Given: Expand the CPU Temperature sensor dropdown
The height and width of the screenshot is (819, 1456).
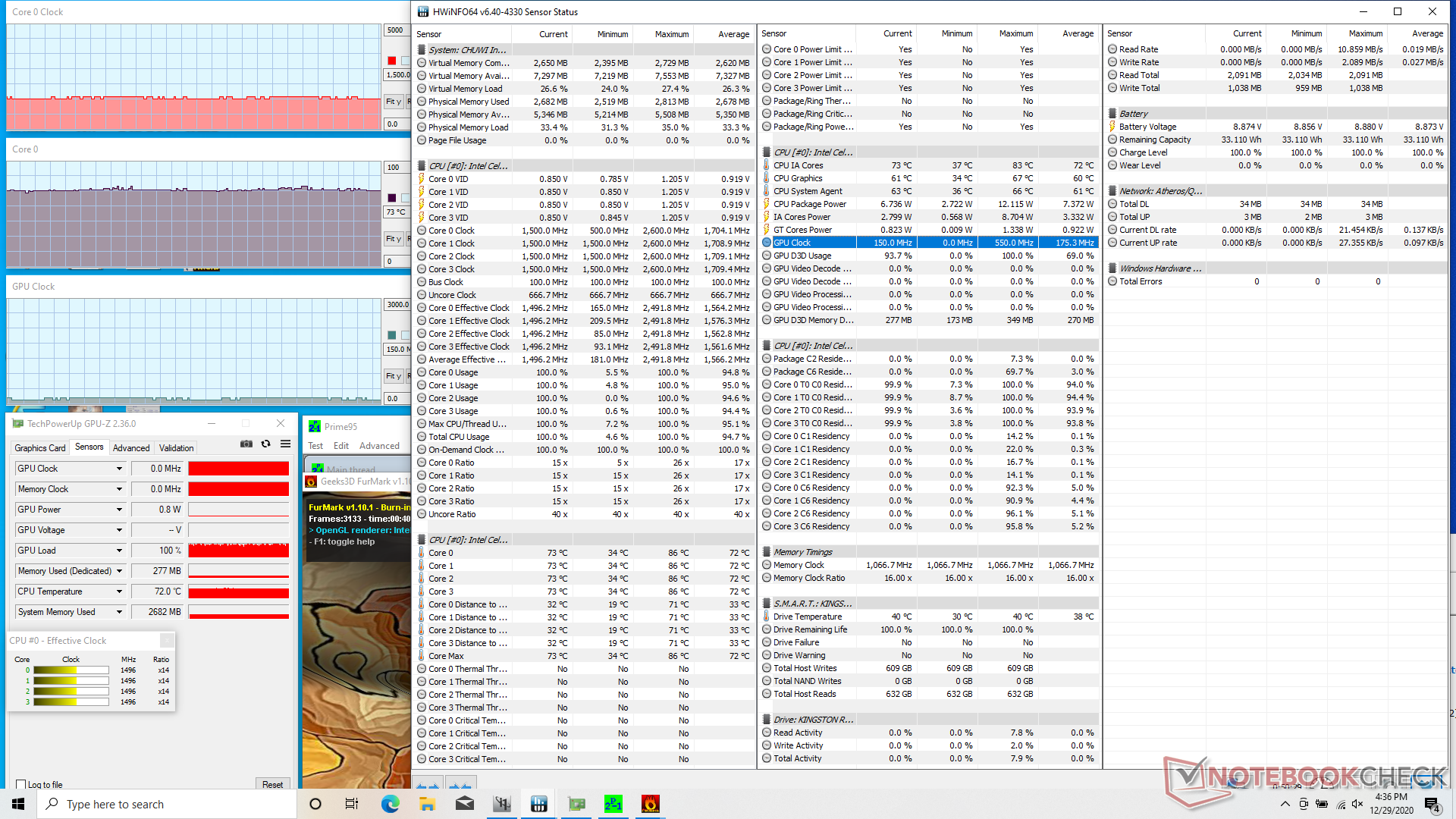Looking at the screenshot, I should (119, 591).
